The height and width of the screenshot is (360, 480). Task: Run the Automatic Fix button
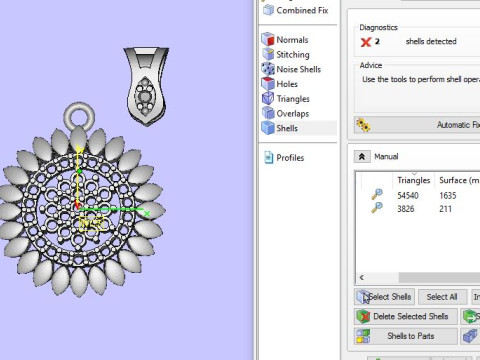point(417,125)
